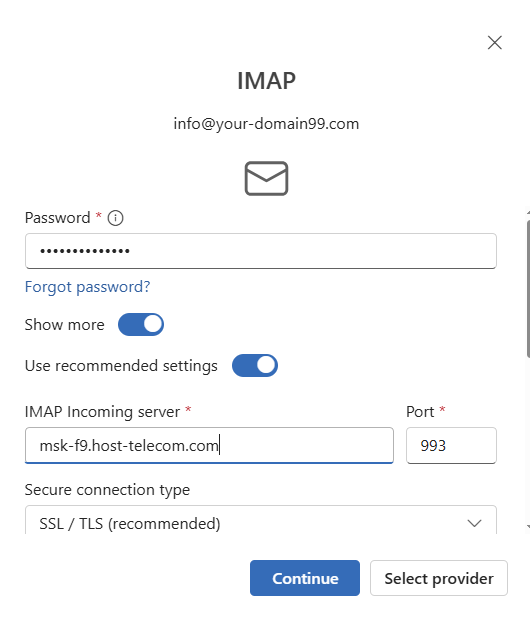Click the dropdown chevron arrow
The height and width of the screenshot is (622, 530).
(x=474, y=523)
